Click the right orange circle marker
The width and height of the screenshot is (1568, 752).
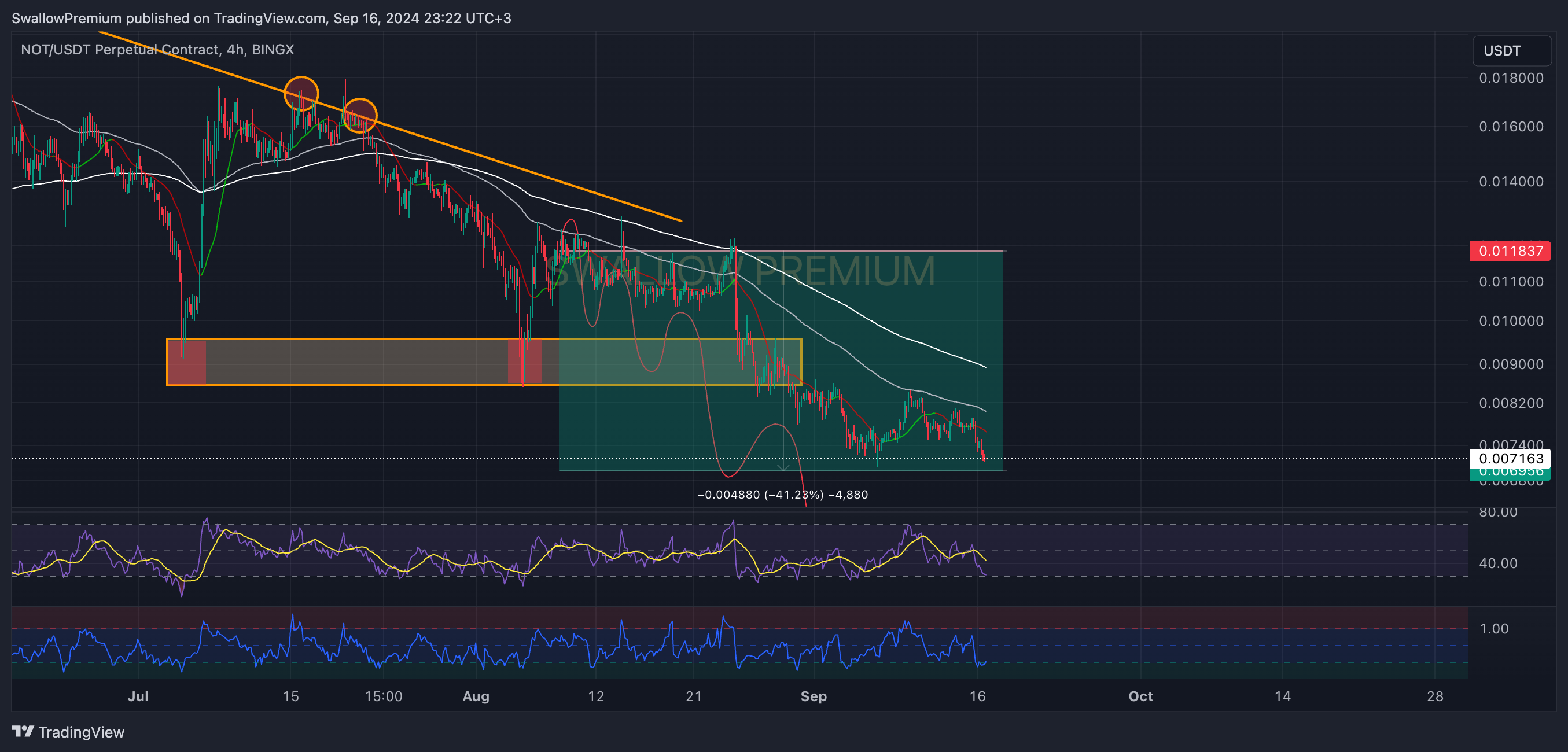pyautogui.click(x=360, y=116)
